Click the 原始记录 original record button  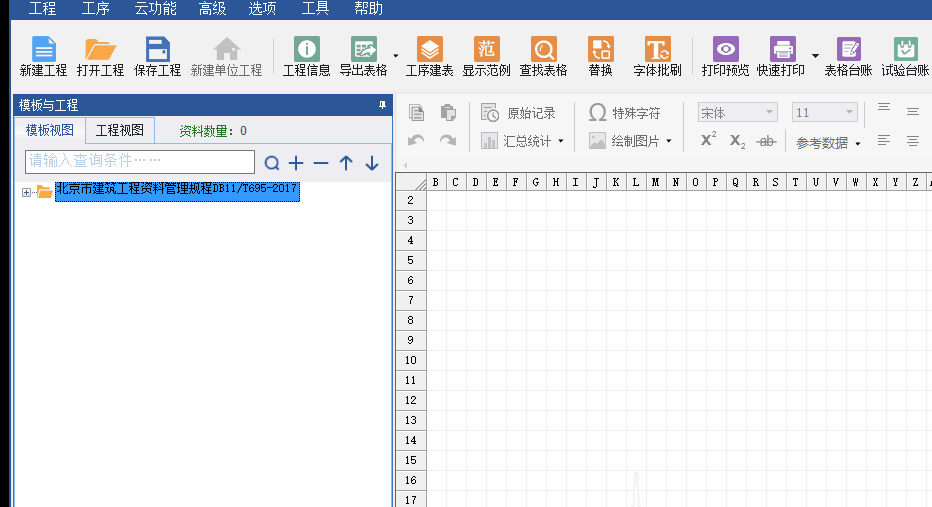point(518,113)
